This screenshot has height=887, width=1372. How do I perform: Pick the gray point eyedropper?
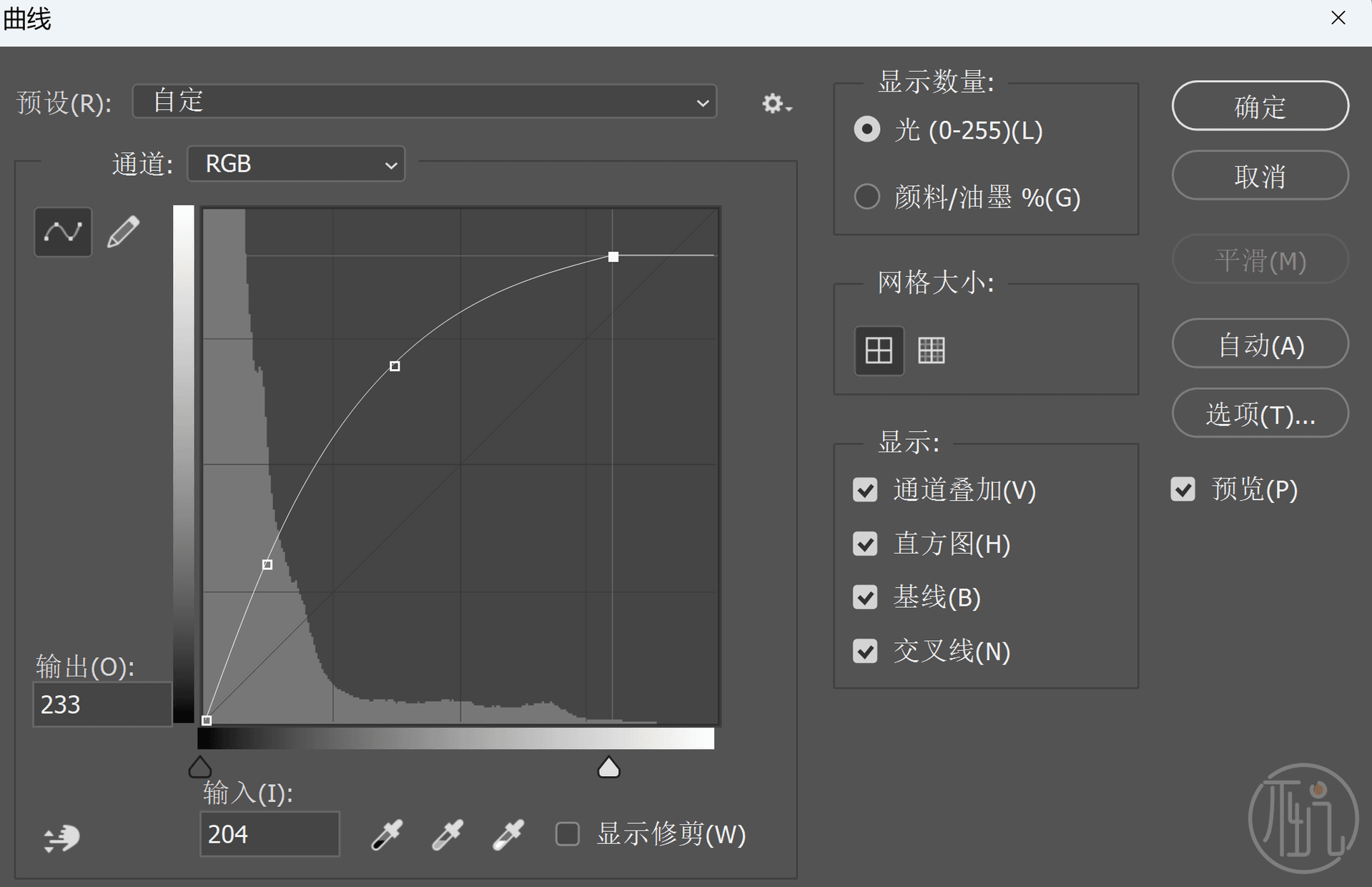pos(448,834)
